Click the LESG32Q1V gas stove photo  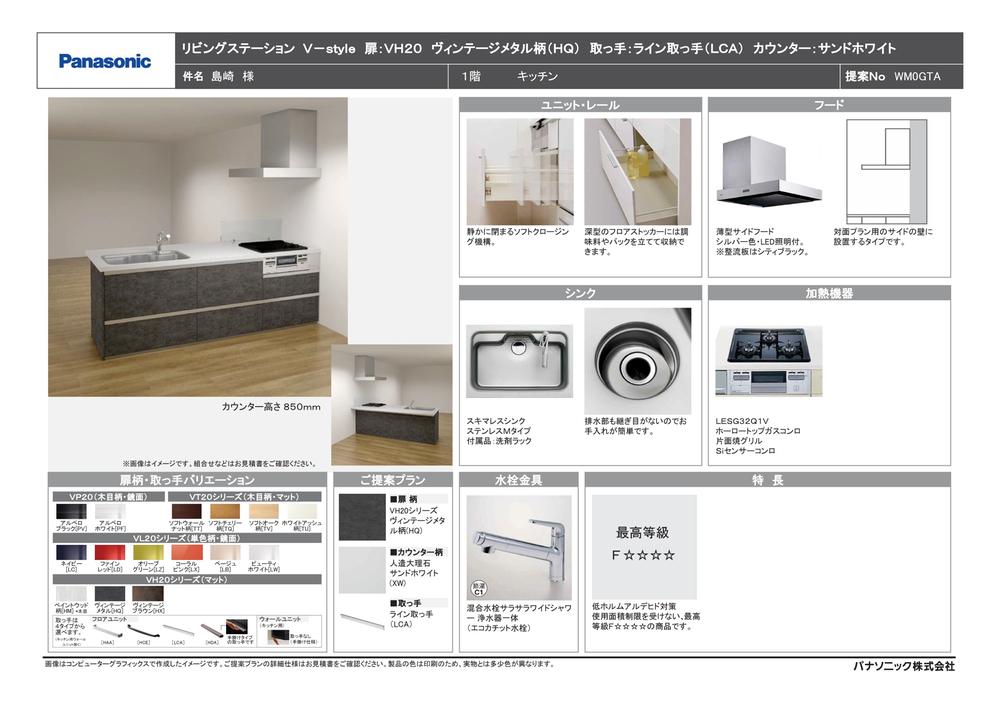[x=768, y=361]
